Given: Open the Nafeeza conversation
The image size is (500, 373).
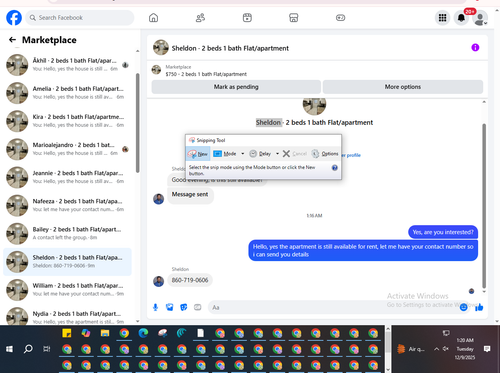Looking at the screenshot, I should [x=67, y=205].
